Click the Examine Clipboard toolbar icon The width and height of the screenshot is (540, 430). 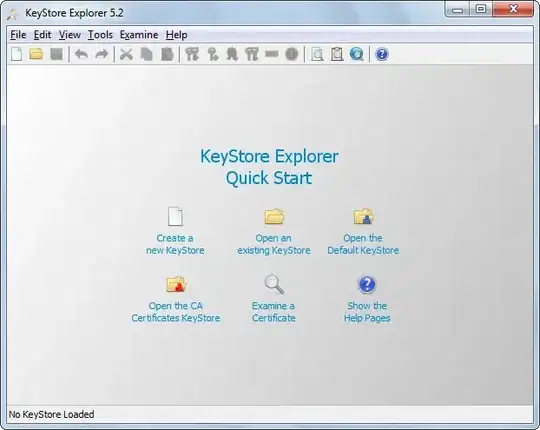point(337,54)
